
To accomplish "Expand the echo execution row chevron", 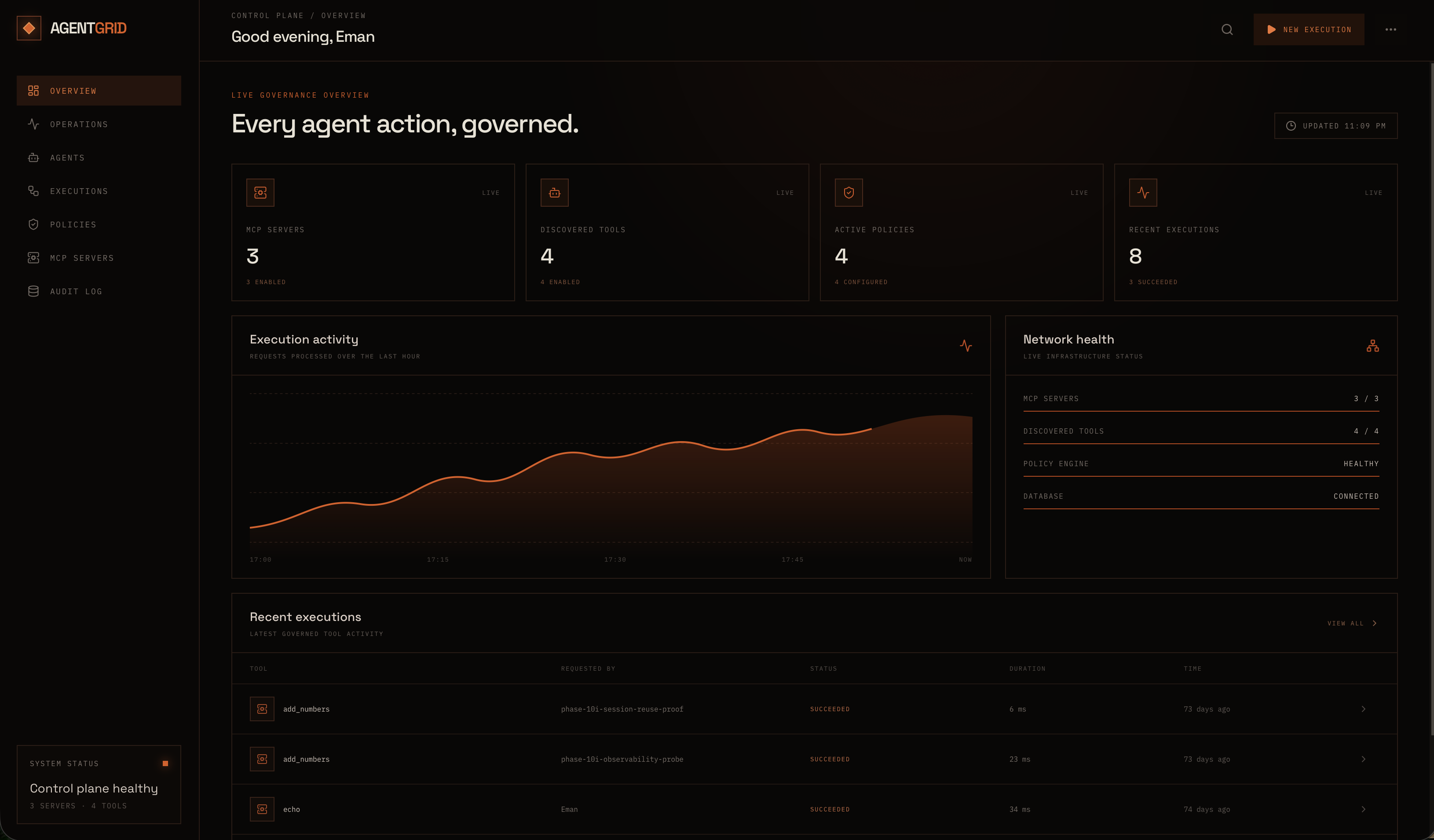I will coord(1364,809).
